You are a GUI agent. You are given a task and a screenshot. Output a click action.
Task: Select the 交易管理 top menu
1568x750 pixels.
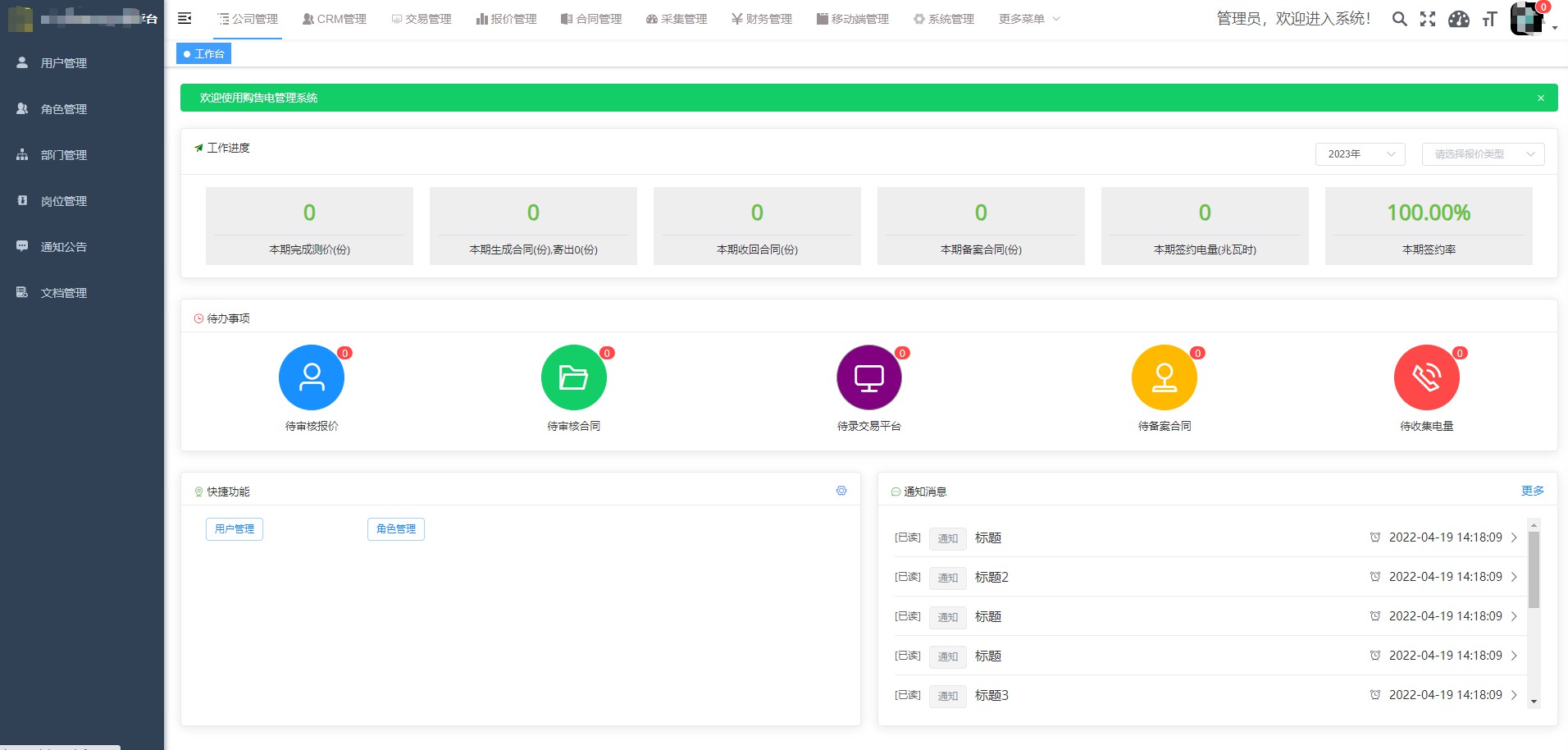point(422,19)
